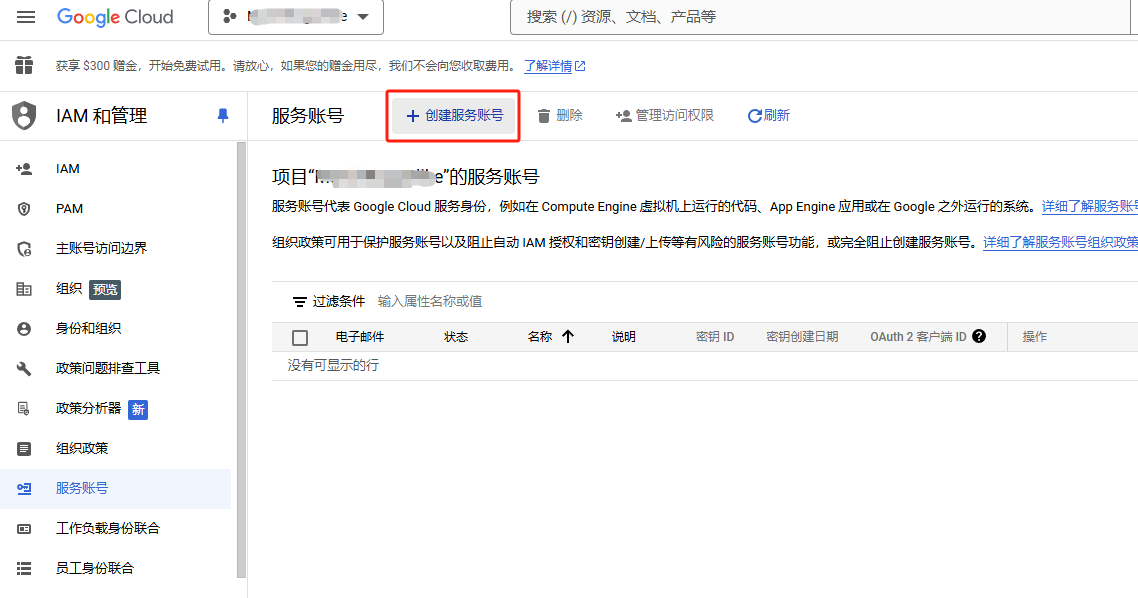This screenshot has height=598, width=1138.
Task: Click the 说明 column header
Action: pyautogui.click(x=623, y=337)
